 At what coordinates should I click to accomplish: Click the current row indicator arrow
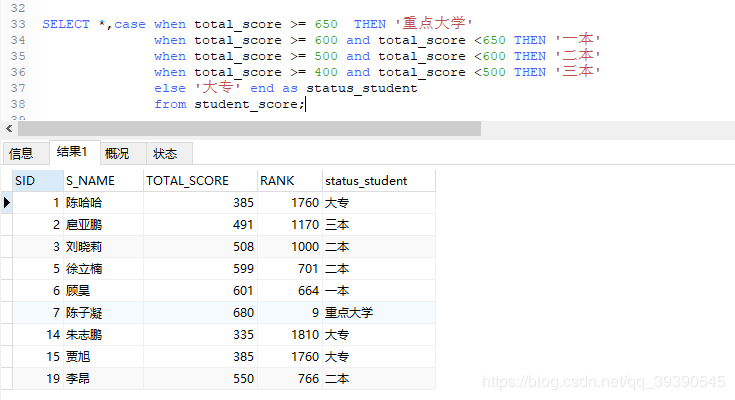pos(7,203)
